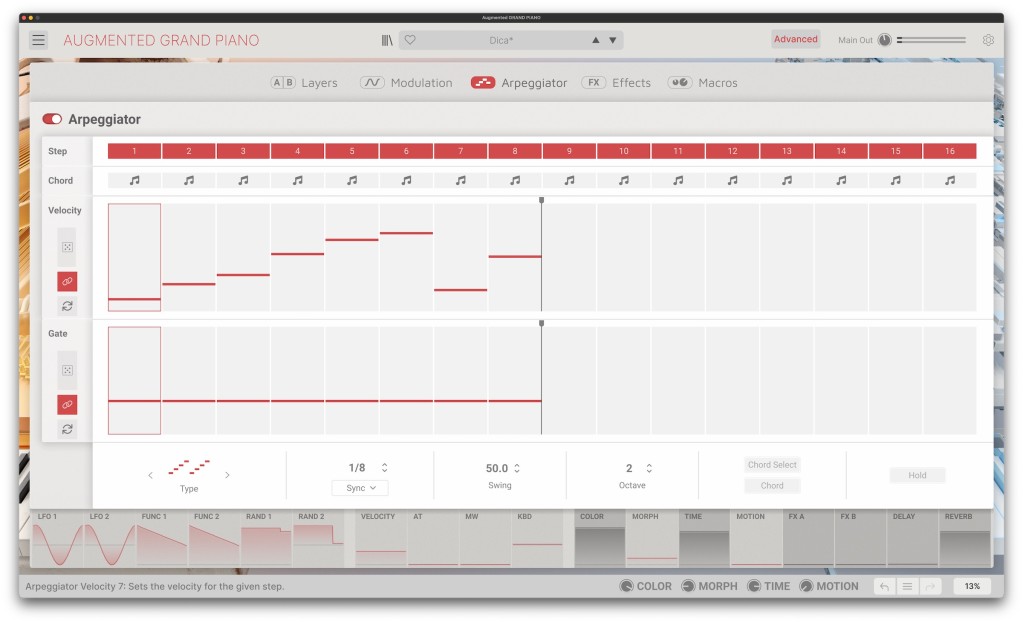The image size is (1023, 623).
Task: Randomize gate with the dice icon
Action: click(67, 370)
